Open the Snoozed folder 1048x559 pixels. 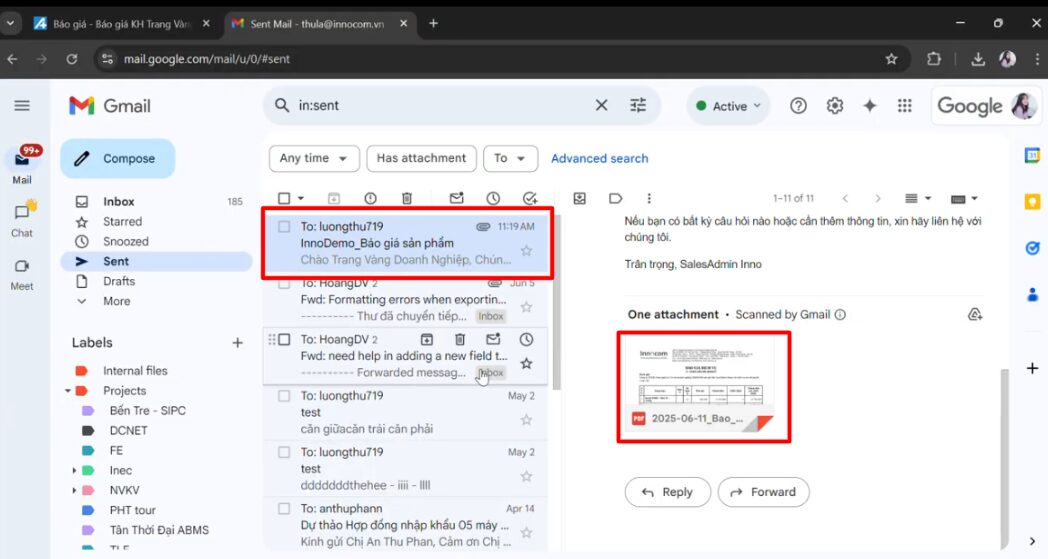click(156, 241)
